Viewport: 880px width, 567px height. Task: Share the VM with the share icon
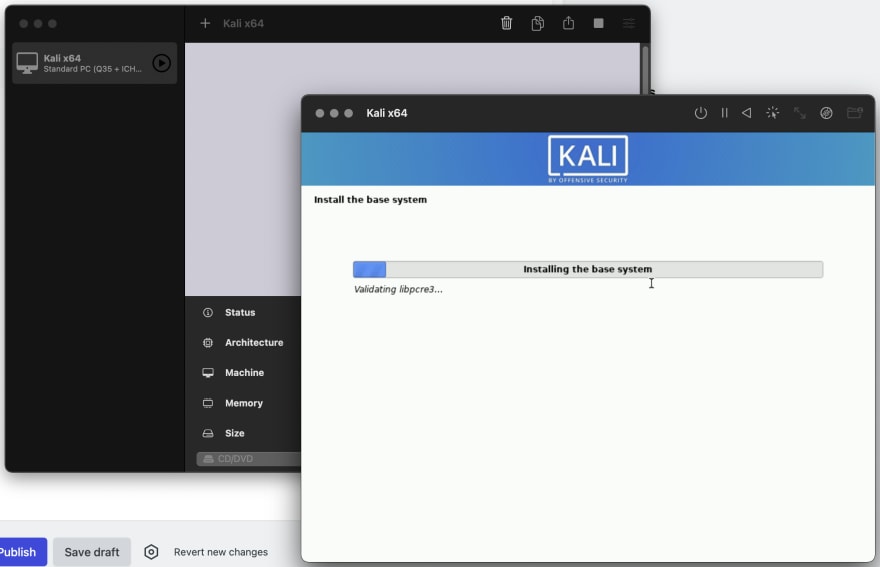point(569,22)
